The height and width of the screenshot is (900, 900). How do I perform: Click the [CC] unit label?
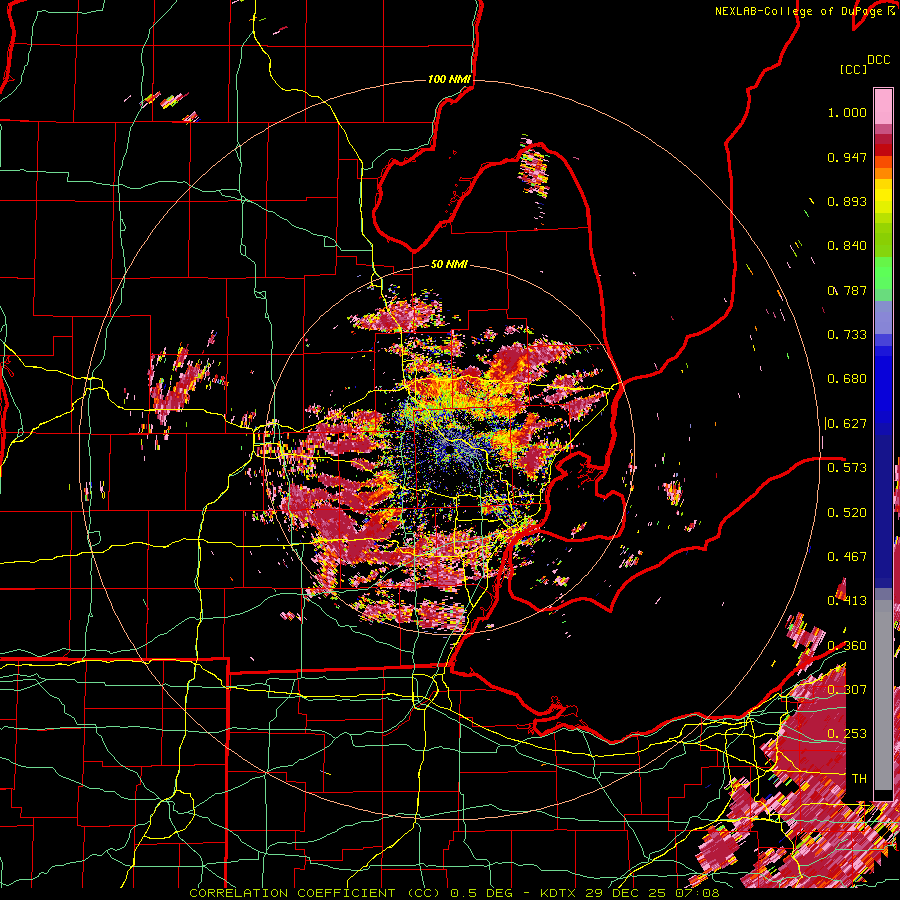tap(853, 69)
